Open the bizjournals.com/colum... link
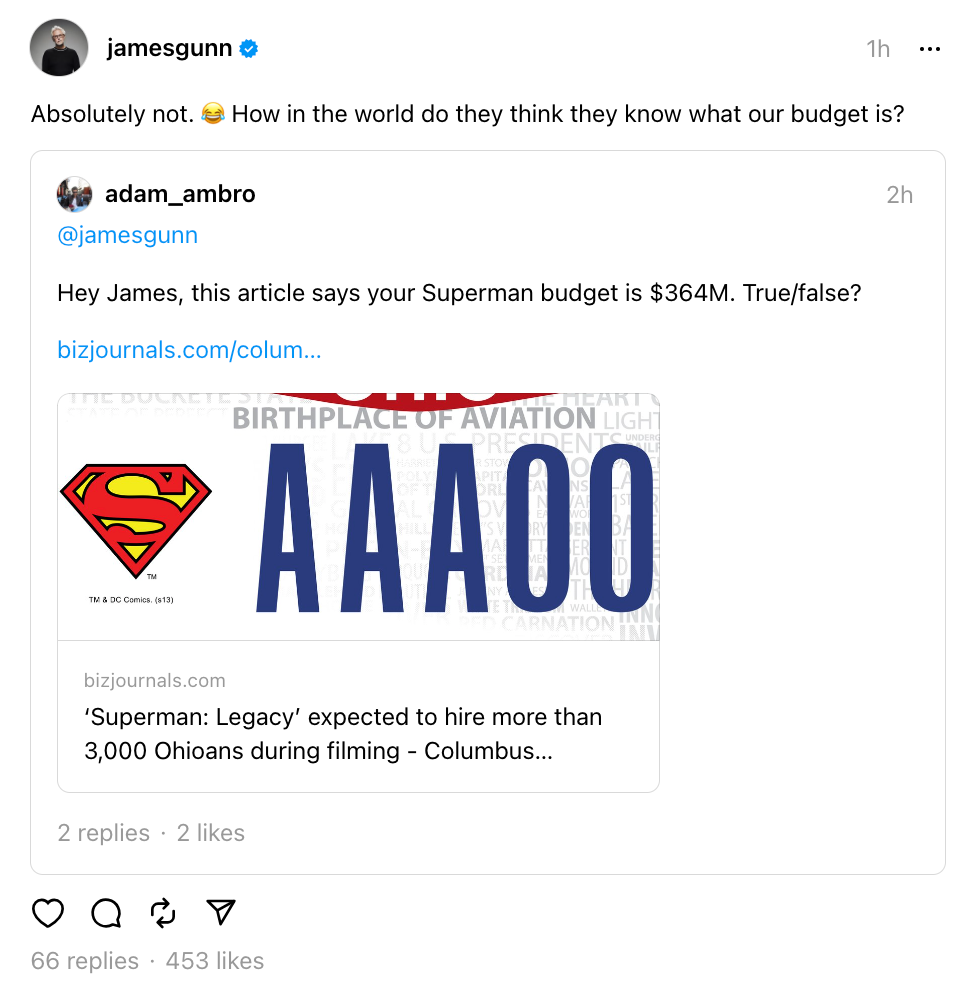Image resolution: width=974 pixels, height=988 pixels. (x=189, y=351)
